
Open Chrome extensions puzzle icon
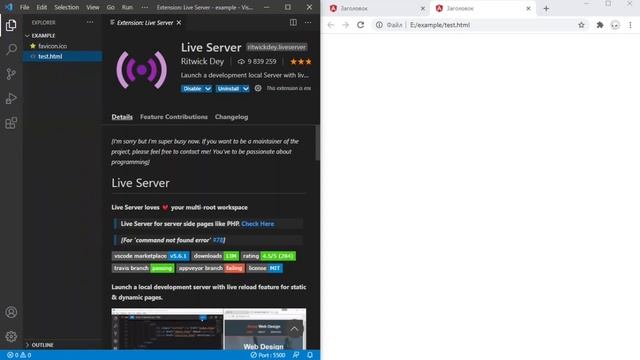click(x=600, y=25)
